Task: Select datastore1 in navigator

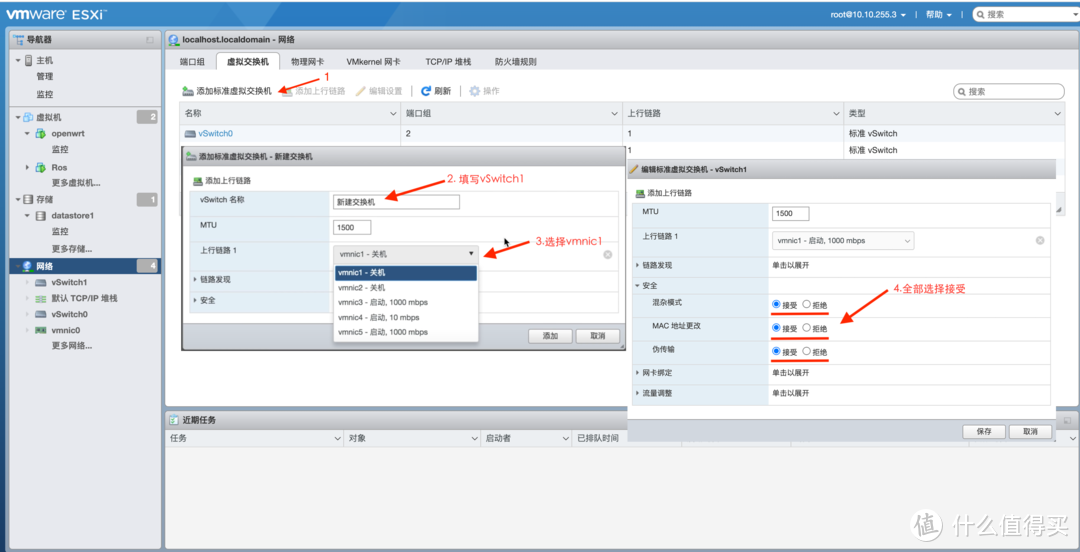Action: [72, 216]
